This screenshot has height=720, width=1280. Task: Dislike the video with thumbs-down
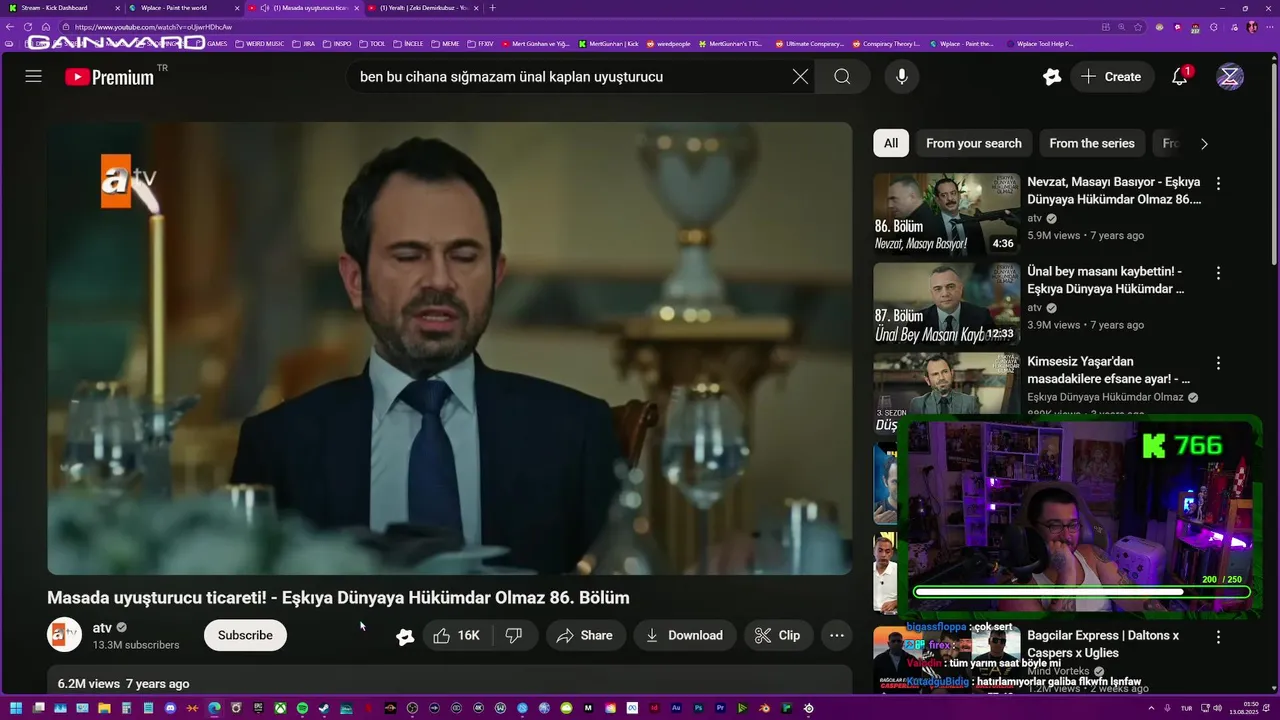[514, 635]
